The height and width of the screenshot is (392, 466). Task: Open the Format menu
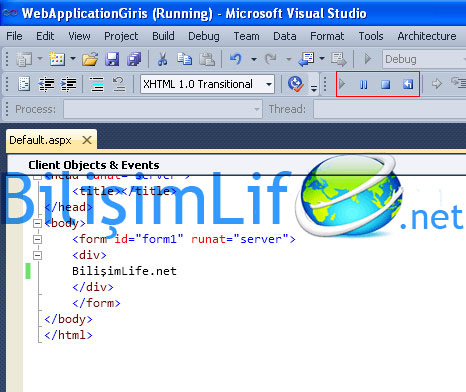coord(327,36)
